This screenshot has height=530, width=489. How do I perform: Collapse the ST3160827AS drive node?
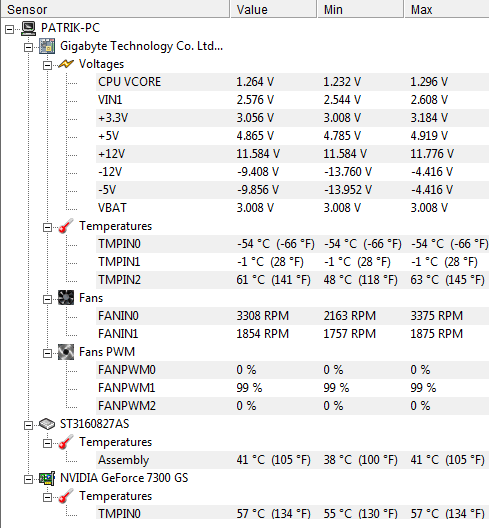point(28,425)
